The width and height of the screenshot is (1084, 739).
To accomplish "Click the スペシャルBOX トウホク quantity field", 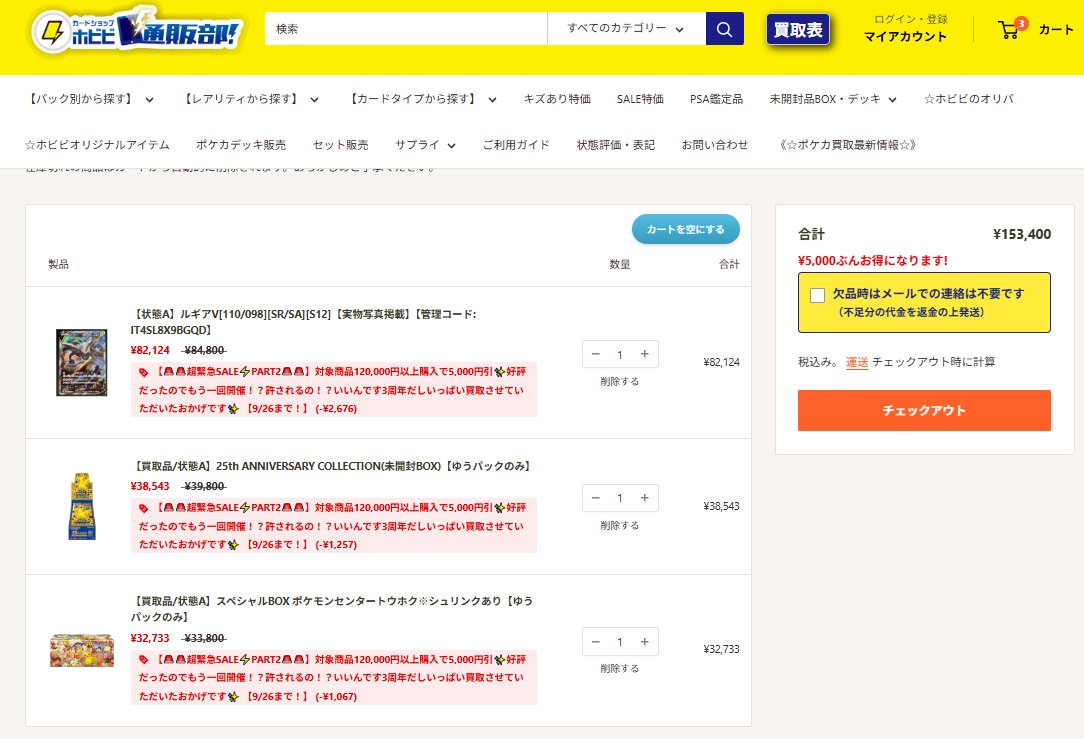I will [620, 642].
